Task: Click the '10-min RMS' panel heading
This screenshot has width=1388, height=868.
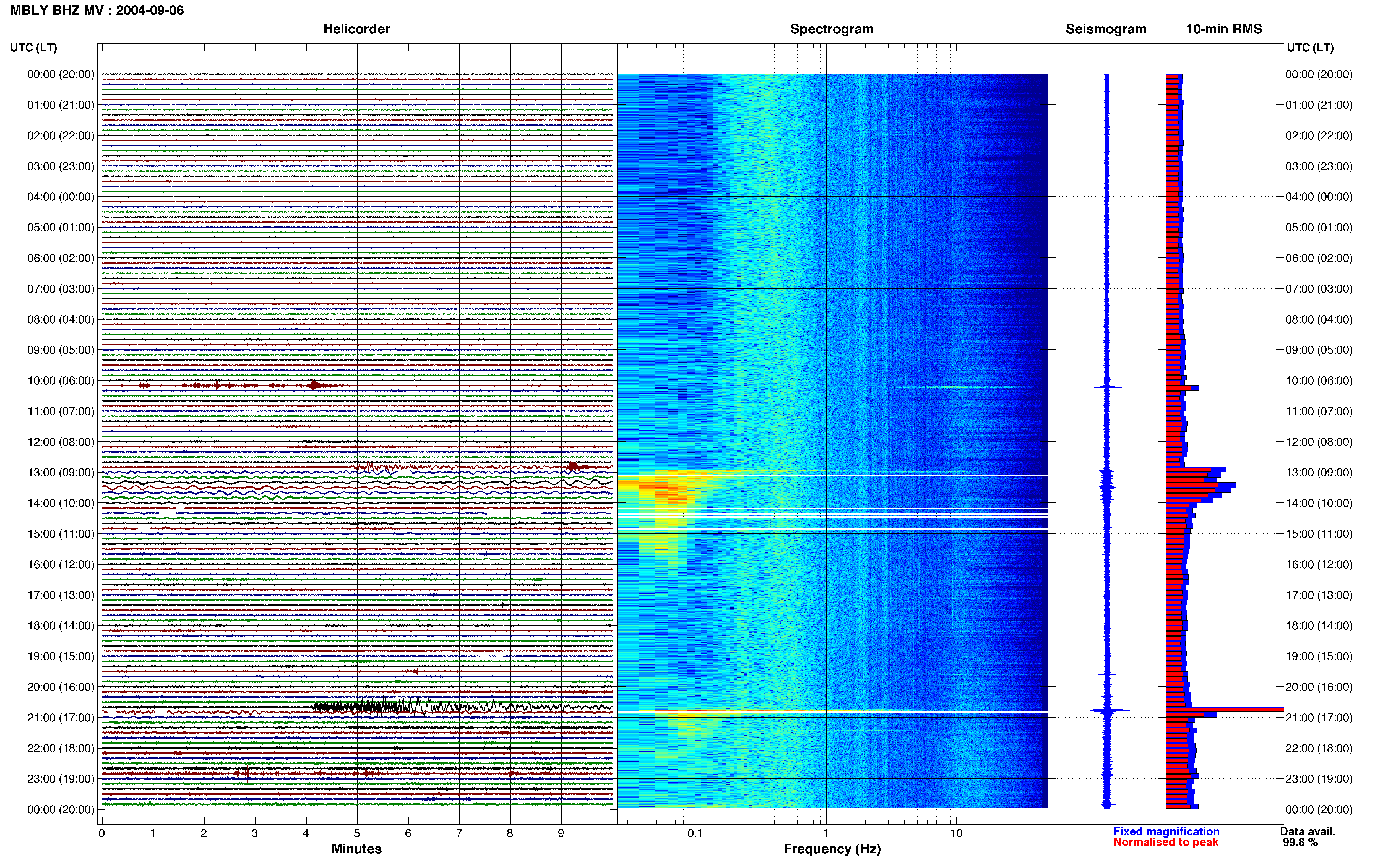Action: (1224, 29)
